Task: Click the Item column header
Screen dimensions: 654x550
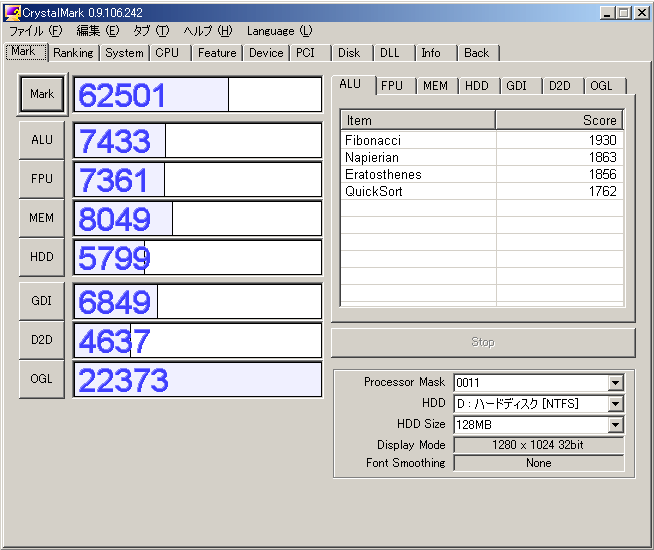Action: point(418,121)
